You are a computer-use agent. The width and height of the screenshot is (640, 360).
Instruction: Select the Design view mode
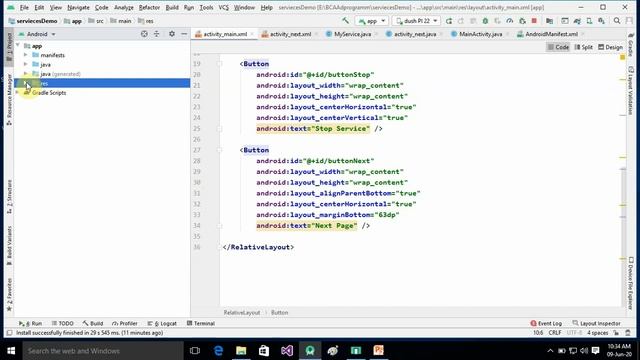coord(611,47)
